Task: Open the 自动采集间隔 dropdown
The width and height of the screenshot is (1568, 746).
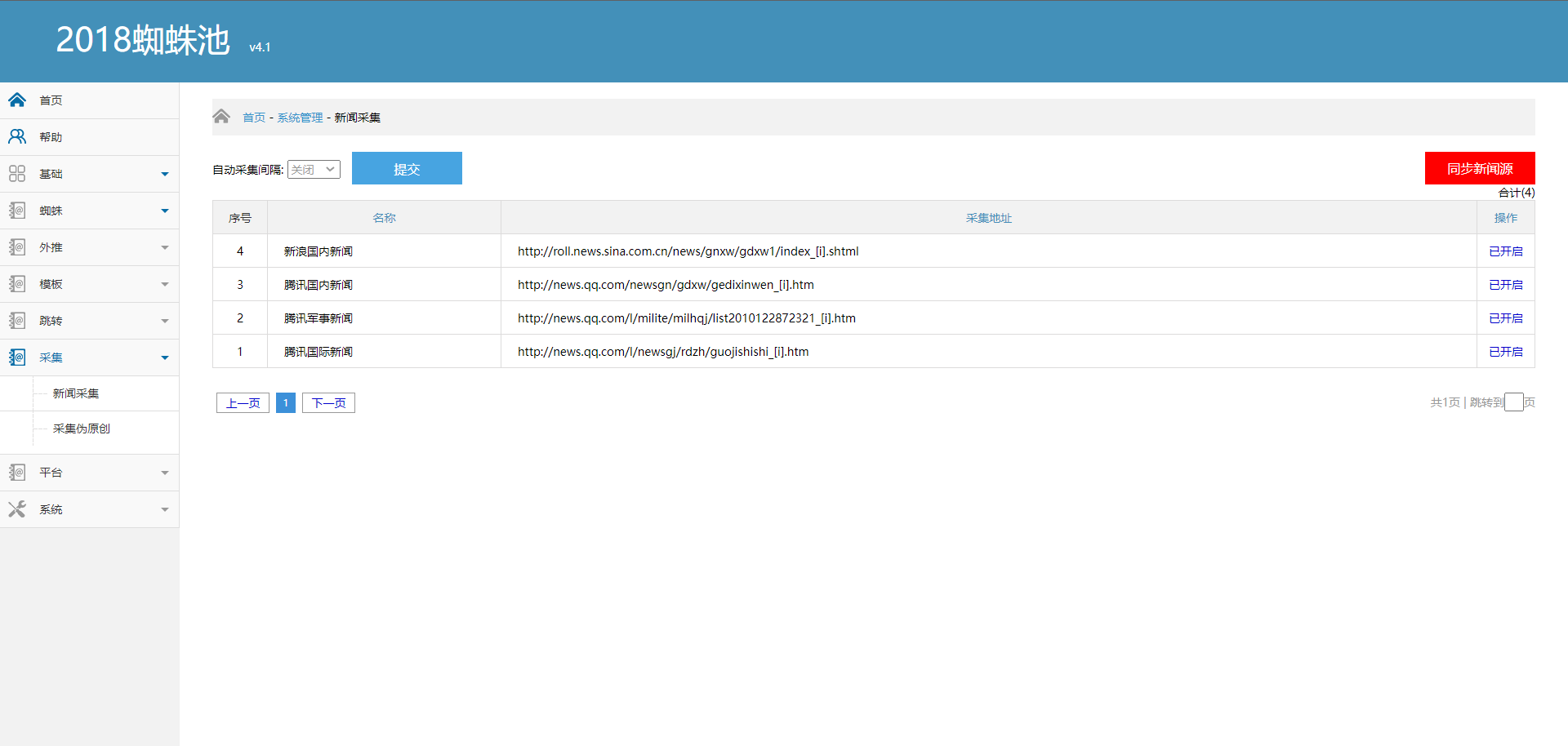Action: 314,170
